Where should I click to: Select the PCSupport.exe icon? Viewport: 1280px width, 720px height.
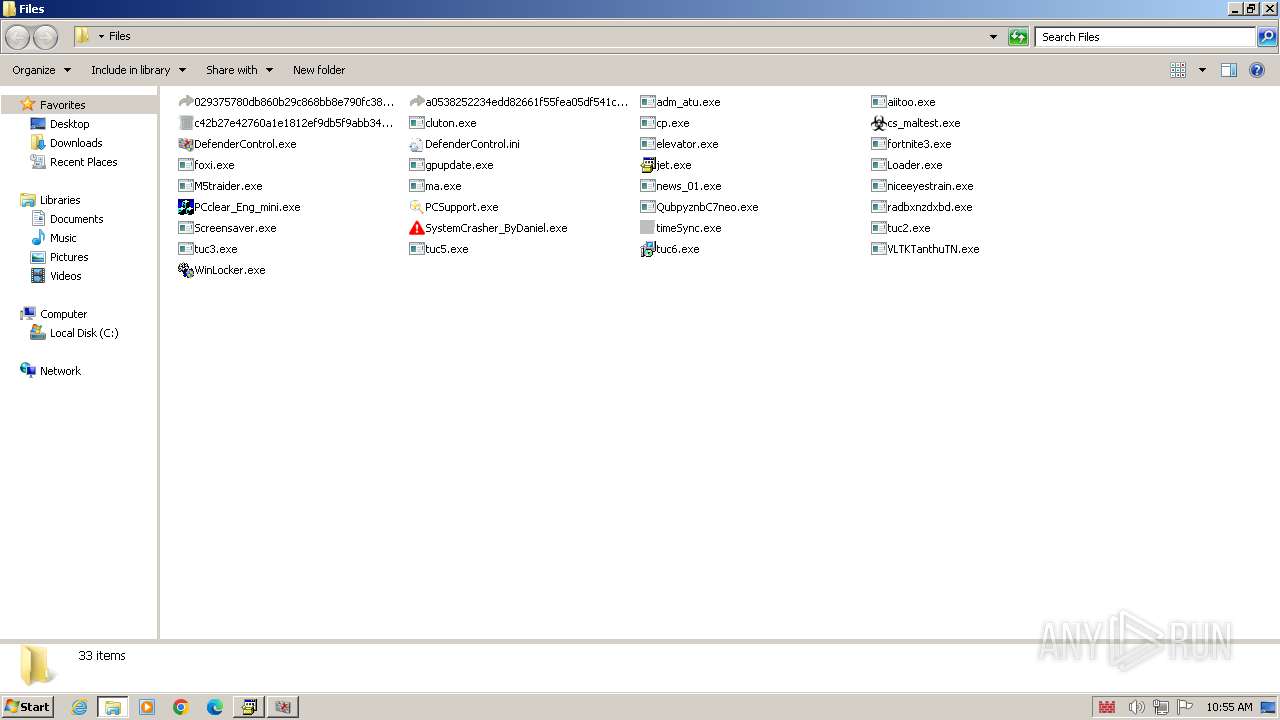pyautogui.click(x=417, y=207)
